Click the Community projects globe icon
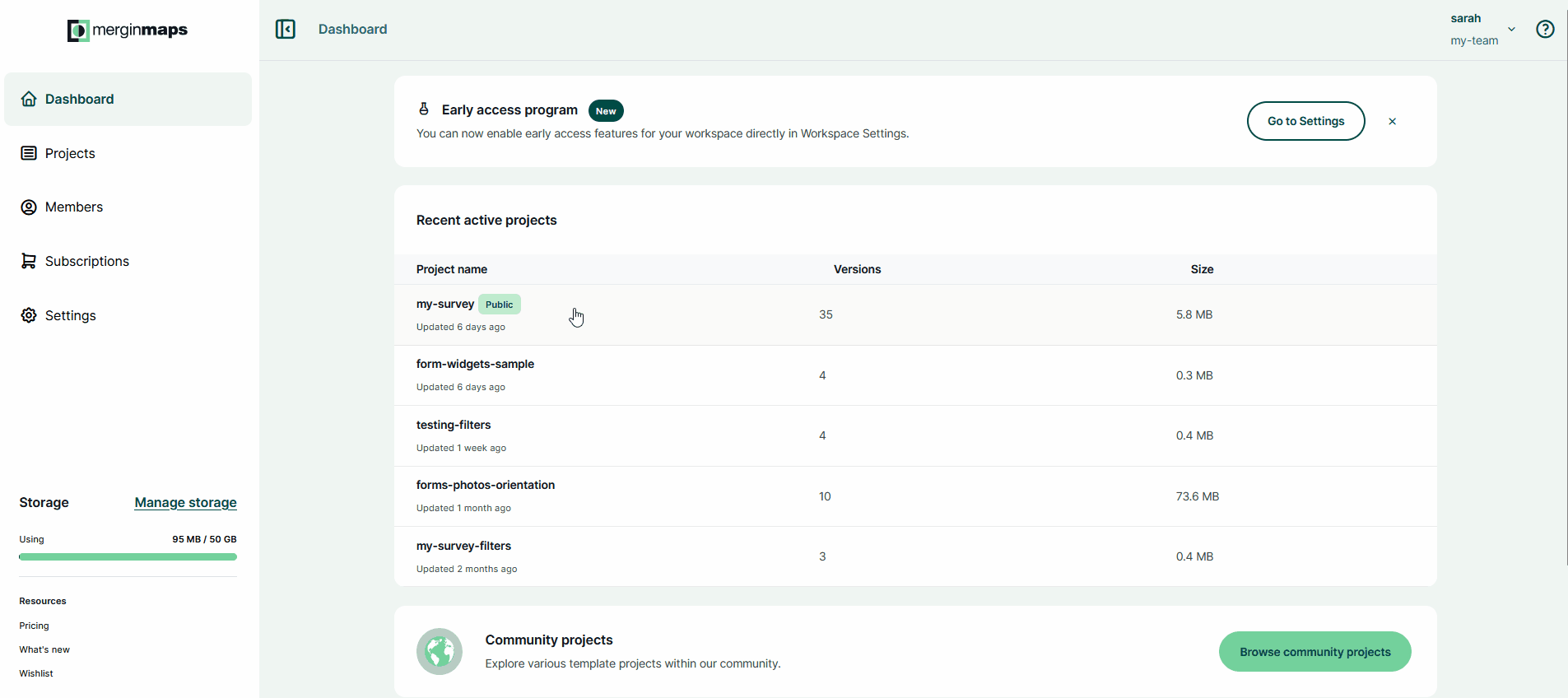The height and width of the screenshot is (698, 1568). click(440, 652)
